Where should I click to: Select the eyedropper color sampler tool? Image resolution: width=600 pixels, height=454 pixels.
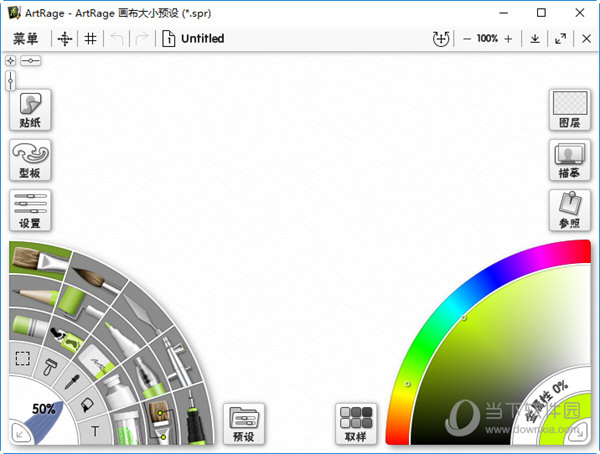point(72,382)
